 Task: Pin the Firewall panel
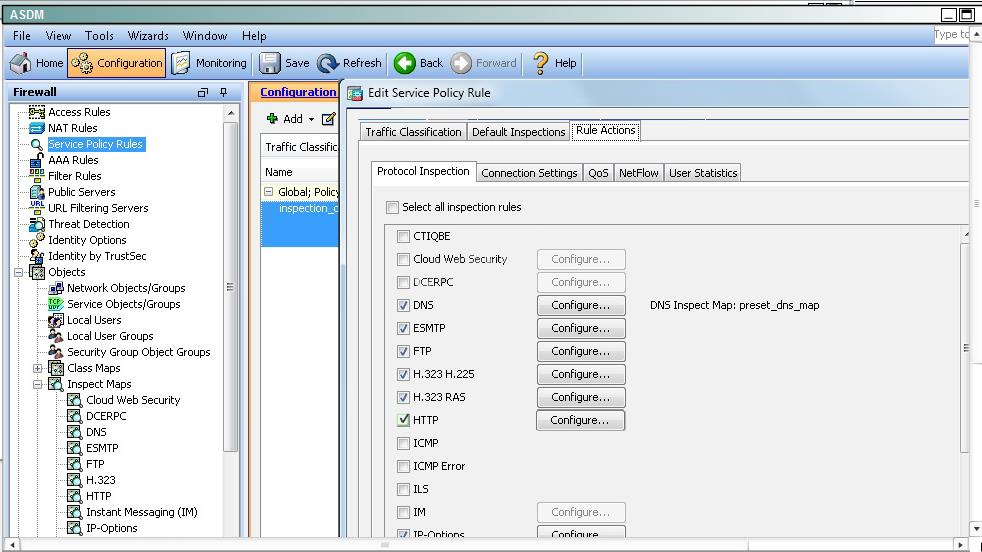tap(224, 92)
